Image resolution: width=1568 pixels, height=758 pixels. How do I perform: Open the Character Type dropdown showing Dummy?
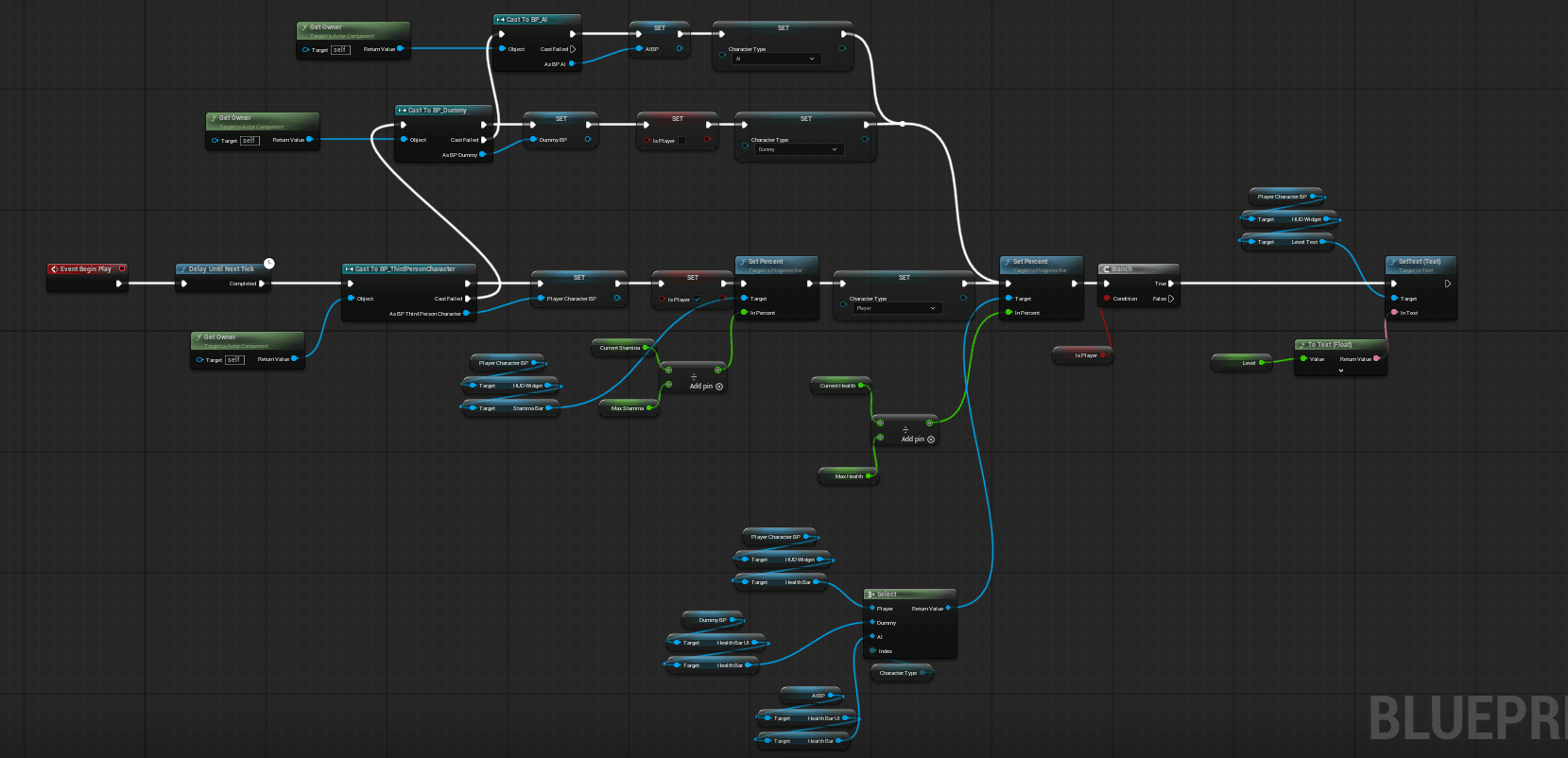click(799, 149)
